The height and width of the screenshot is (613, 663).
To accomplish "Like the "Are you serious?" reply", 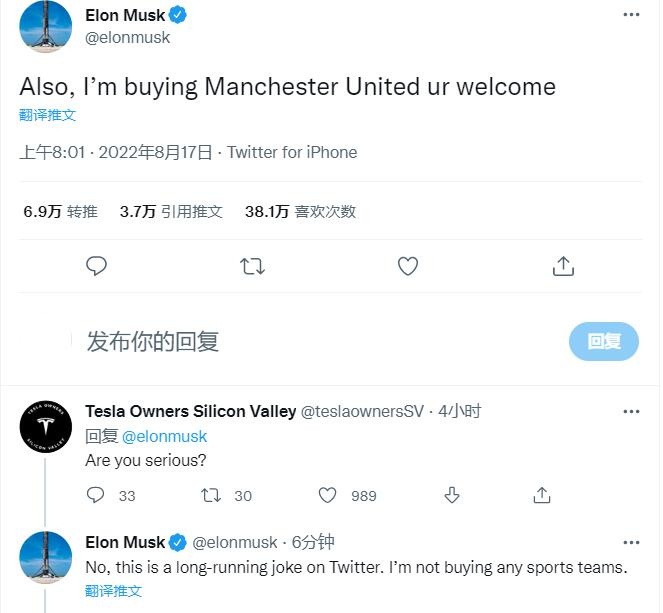I will pos(328,495).
